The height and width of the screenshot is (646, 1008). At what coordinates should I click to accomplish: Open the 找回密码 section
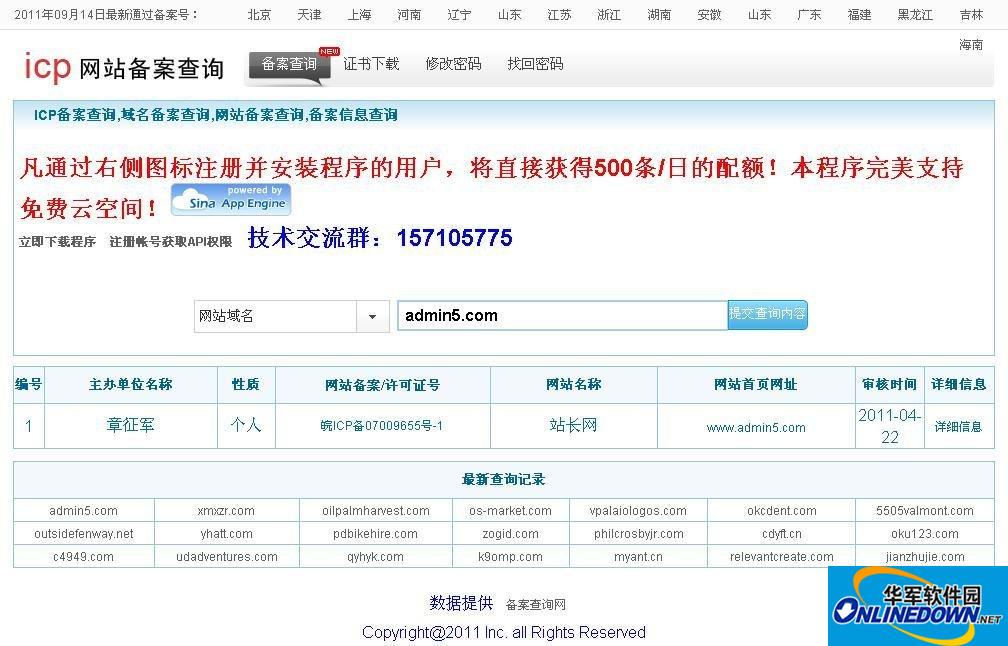[535, 63]
